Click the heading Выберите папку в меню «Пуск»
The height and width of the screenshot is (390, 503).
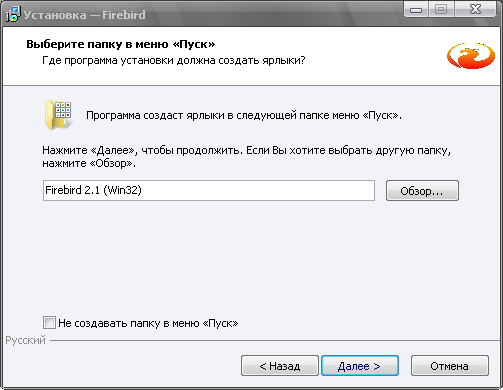(121, 44)
